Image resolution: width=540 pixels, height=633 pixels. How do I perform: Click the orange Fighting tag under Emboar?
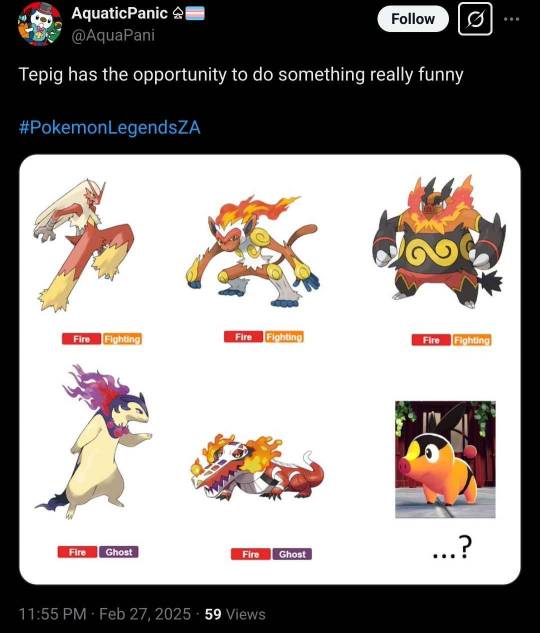(x=472, y=340)
